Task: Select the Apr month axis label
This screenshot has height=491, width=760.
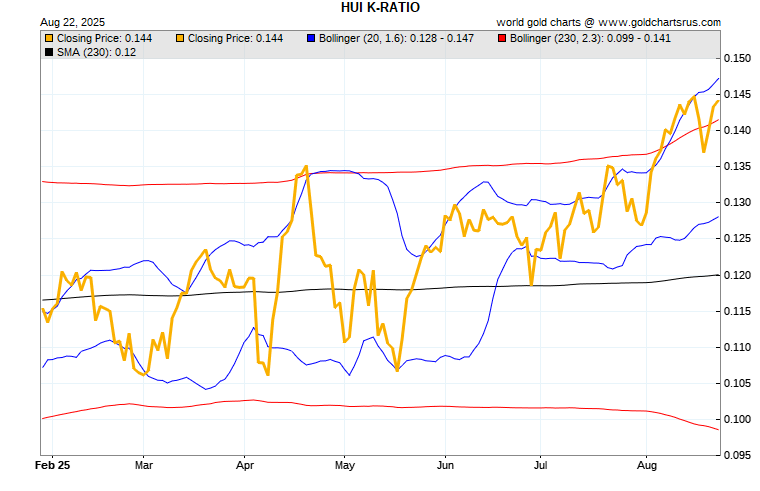Action: click(x=245, y=466)
